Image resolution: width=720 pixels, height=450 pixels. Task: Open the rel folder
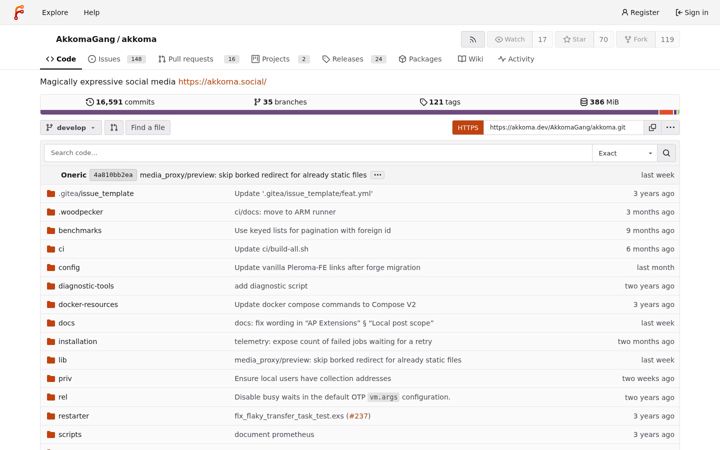click(62, 397)
